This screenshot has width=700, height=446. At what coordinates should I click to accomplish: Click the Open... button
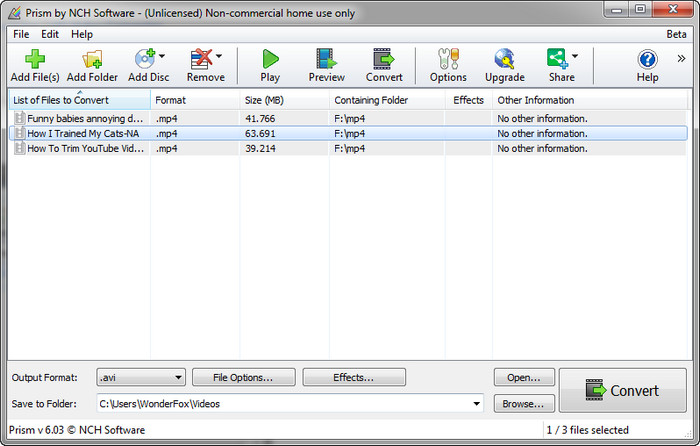[524, 377]
